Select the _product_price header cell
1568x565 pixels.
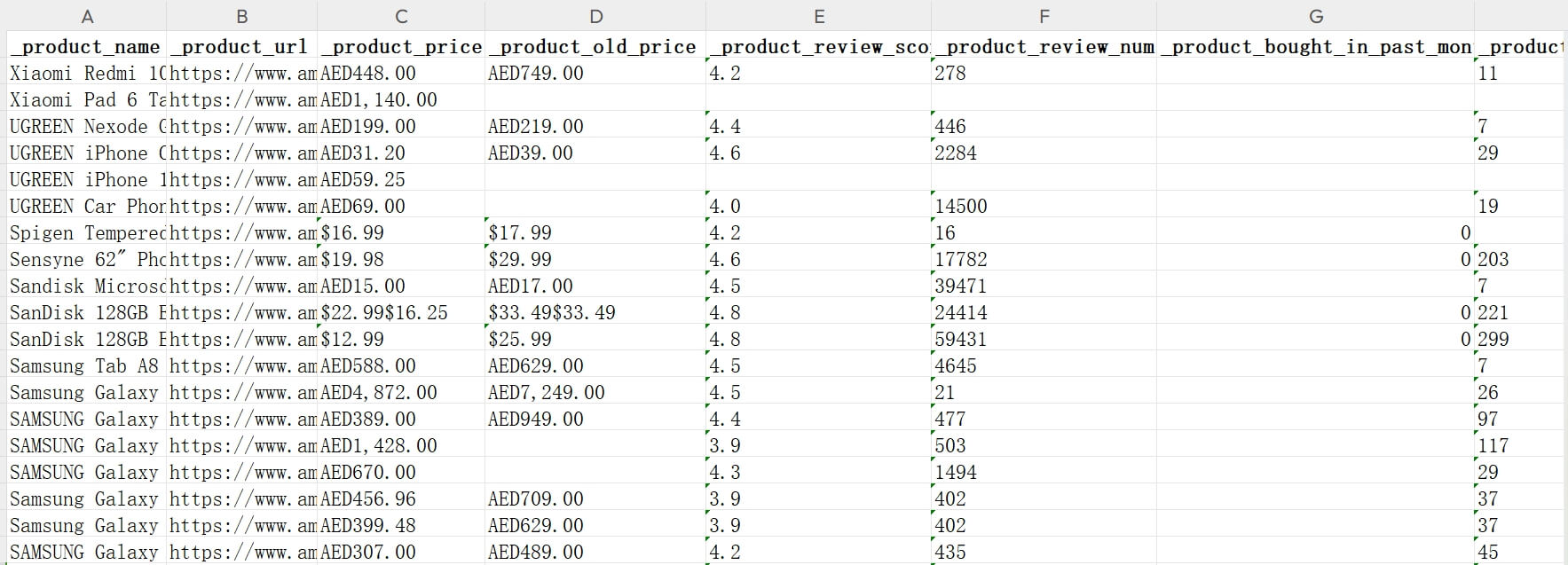coord(401,46)
